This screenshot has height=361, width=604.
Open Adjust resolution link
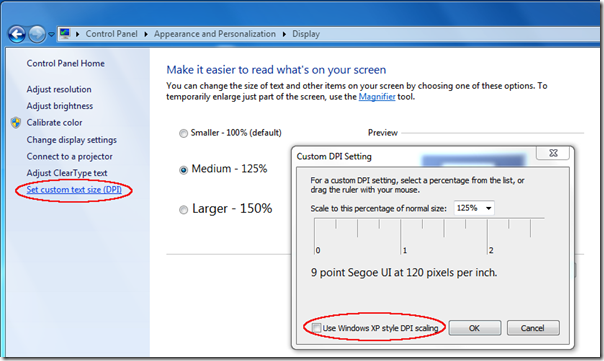pyautogui.click(x=59, y=89)
